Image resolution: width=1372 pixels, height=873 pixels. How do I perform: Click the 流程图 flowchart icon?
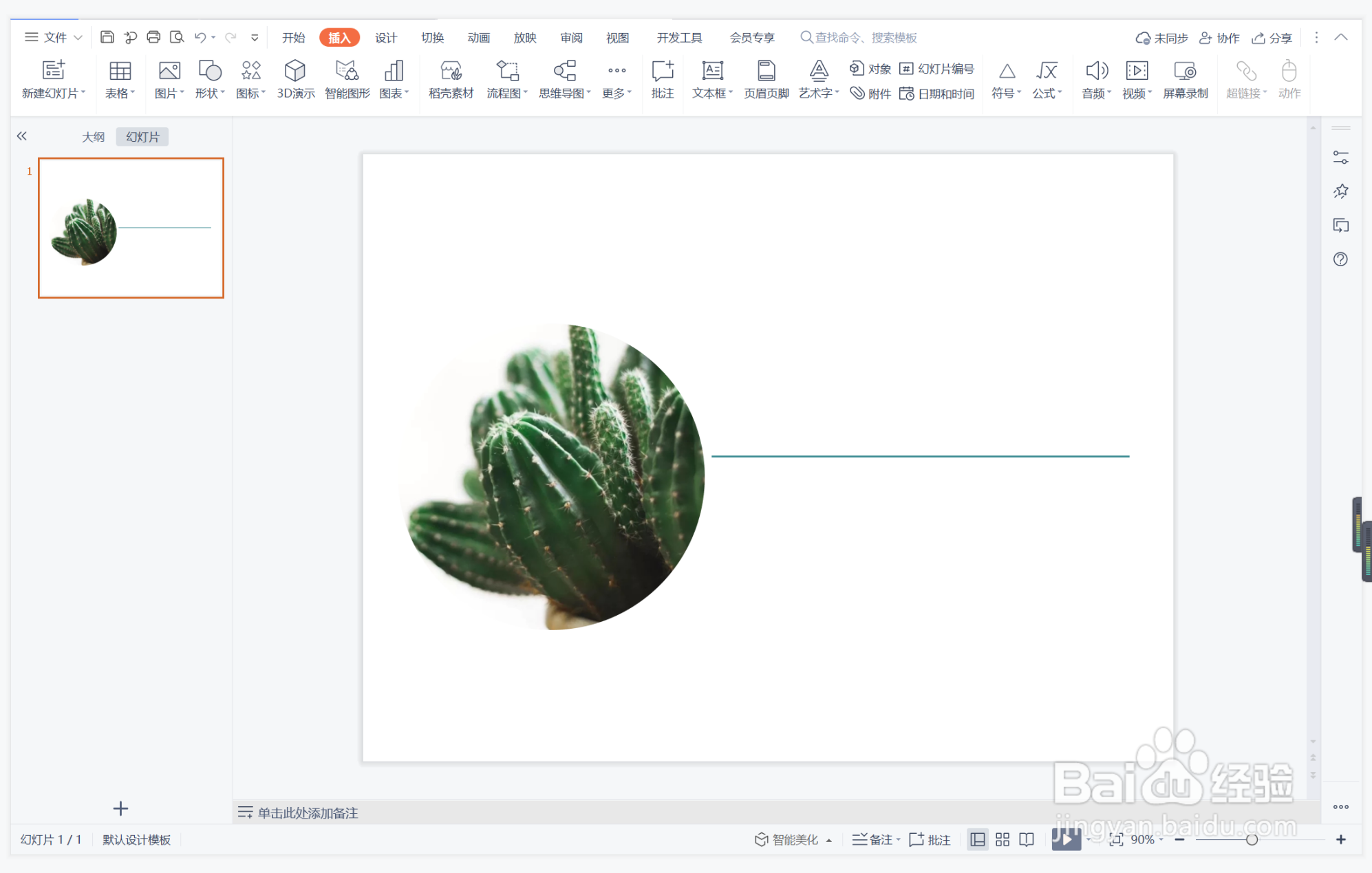pos(507,70)
